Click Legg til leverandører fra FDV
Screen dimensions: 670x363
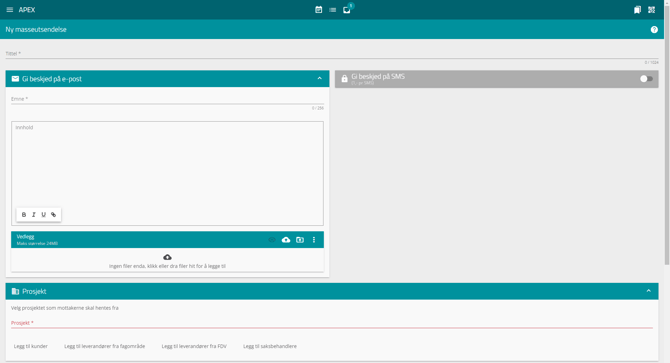(x=194, y=346)
